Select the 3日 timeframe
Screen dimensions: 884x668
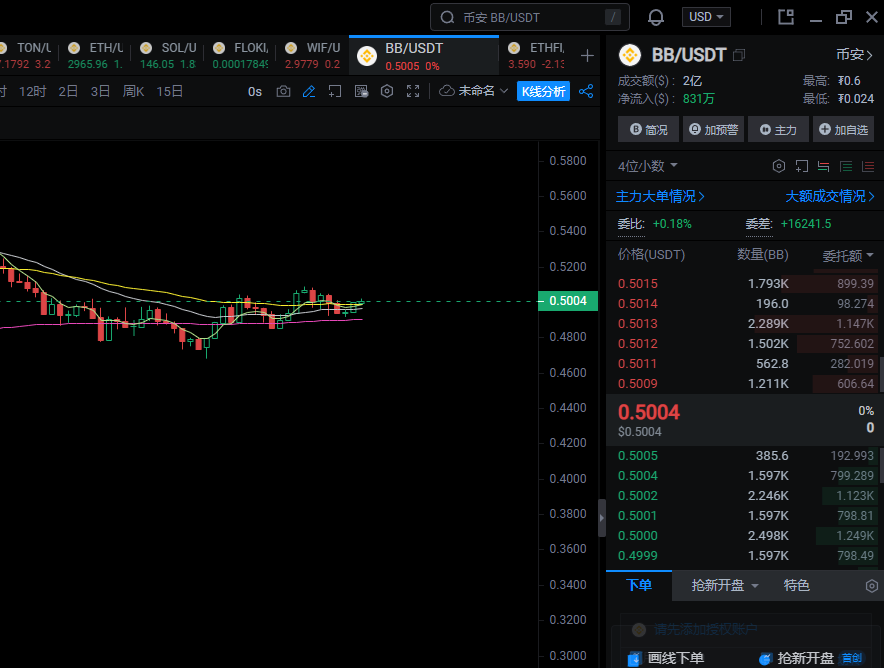pos(100,91)
